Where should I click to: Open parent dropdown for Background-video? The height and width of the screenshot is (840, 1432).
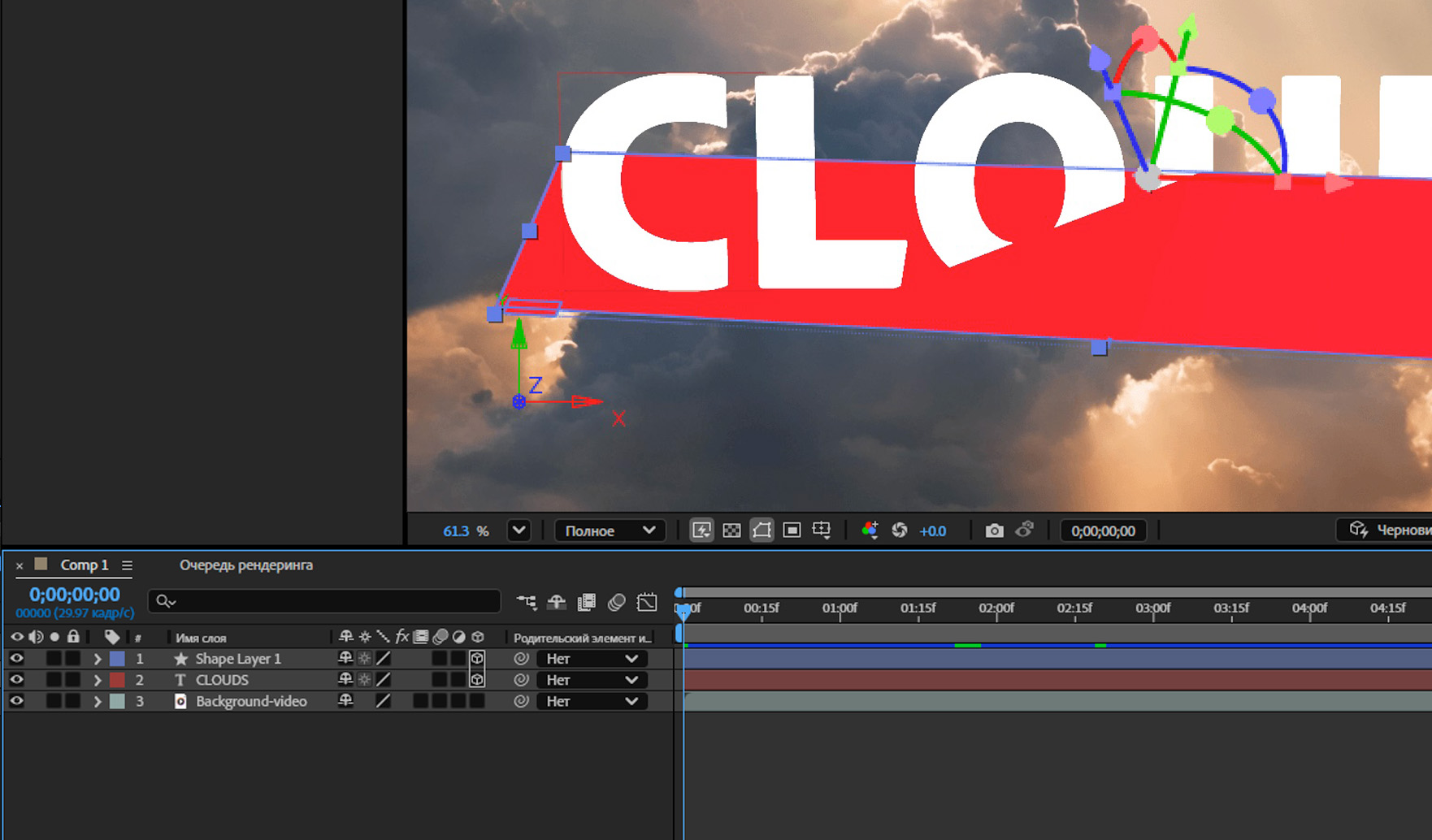pos(591,701)
